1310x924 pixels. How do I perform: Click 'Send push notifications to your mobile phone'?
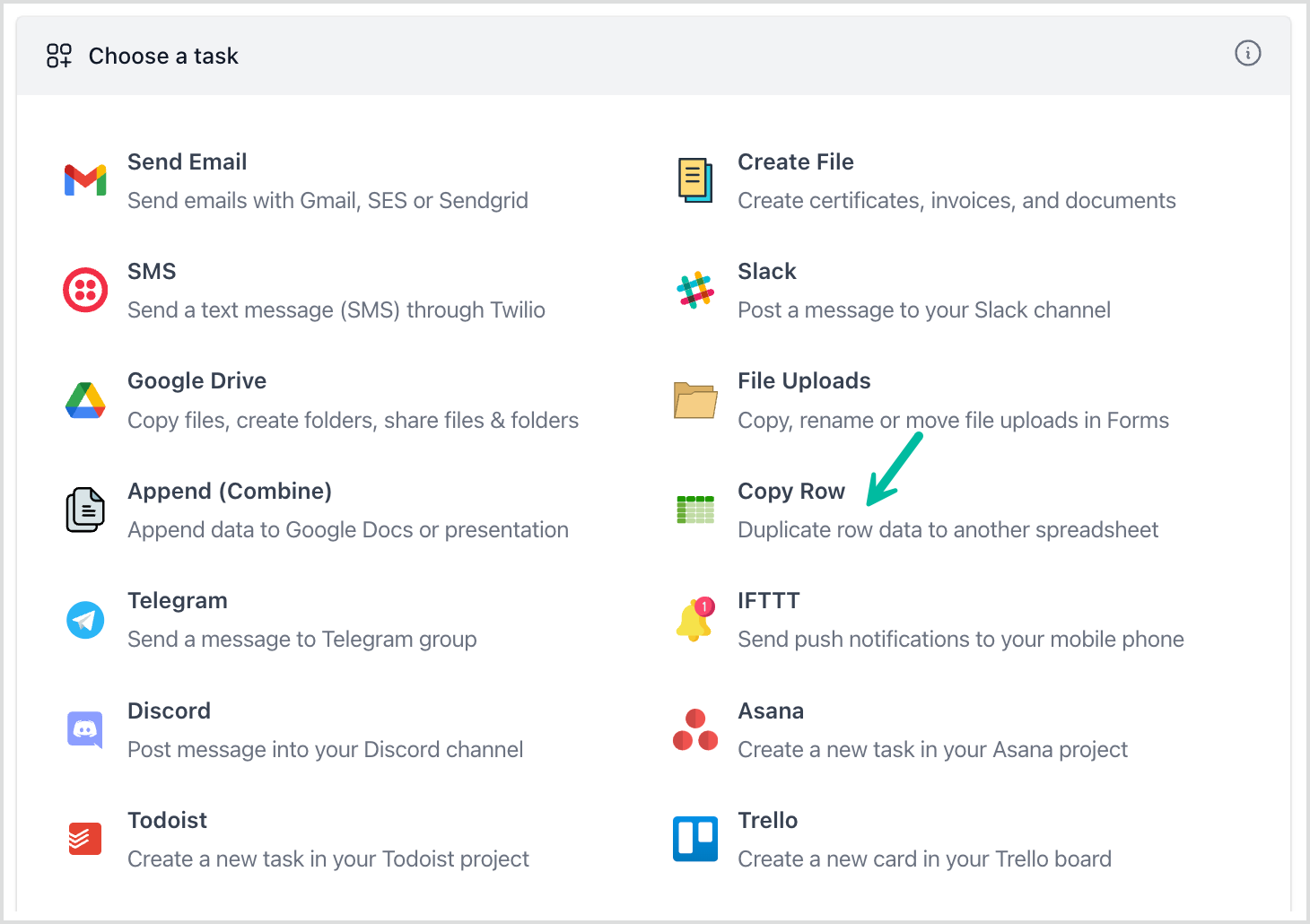tap(961, 639)
